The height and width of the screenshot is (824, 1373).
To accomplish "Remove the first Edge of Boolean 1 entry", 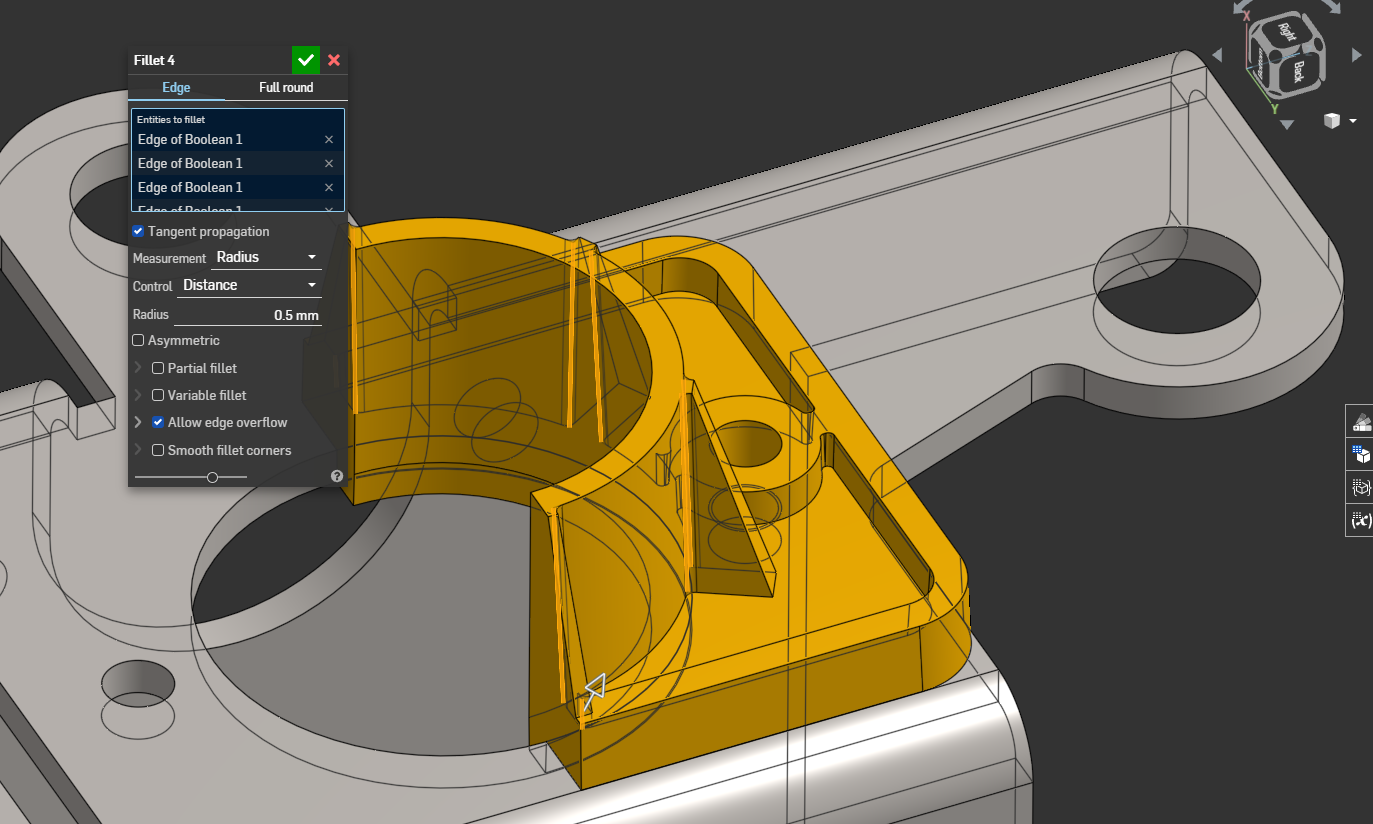I will pyautogui.click(x=329, y=140).
